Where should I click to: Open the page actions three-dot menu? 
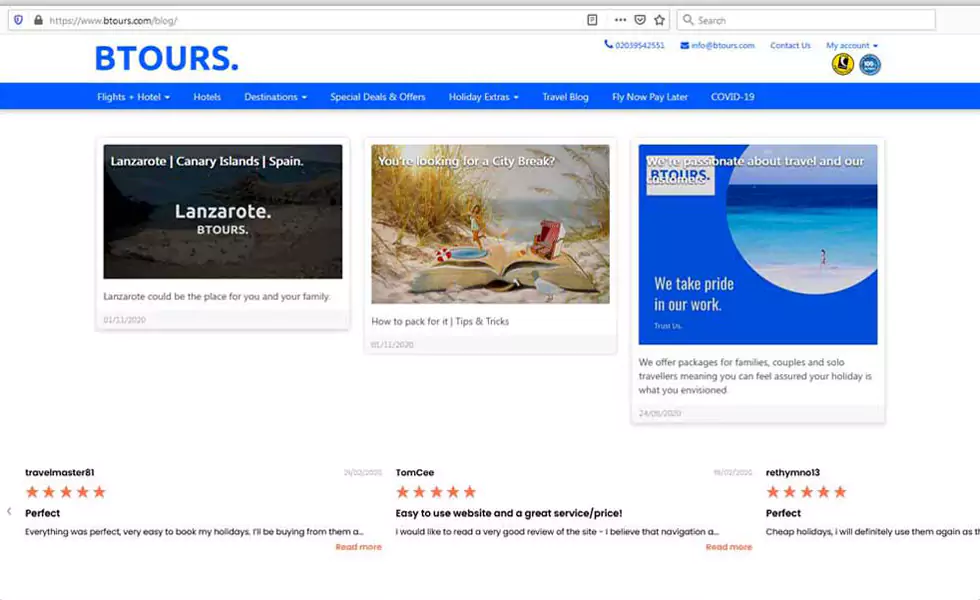pyautogui.click(x=620, y=20)
